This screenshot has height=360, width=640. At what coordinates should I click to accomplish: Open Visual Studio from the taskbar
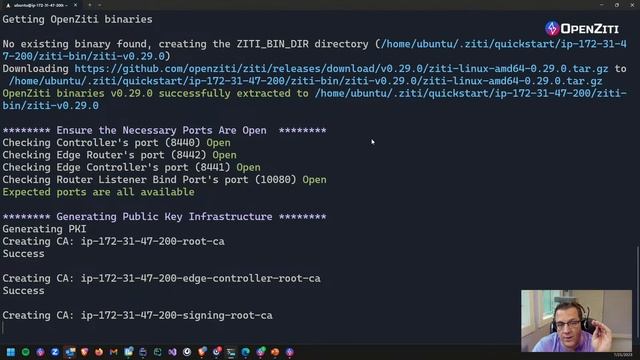point(172,352)
